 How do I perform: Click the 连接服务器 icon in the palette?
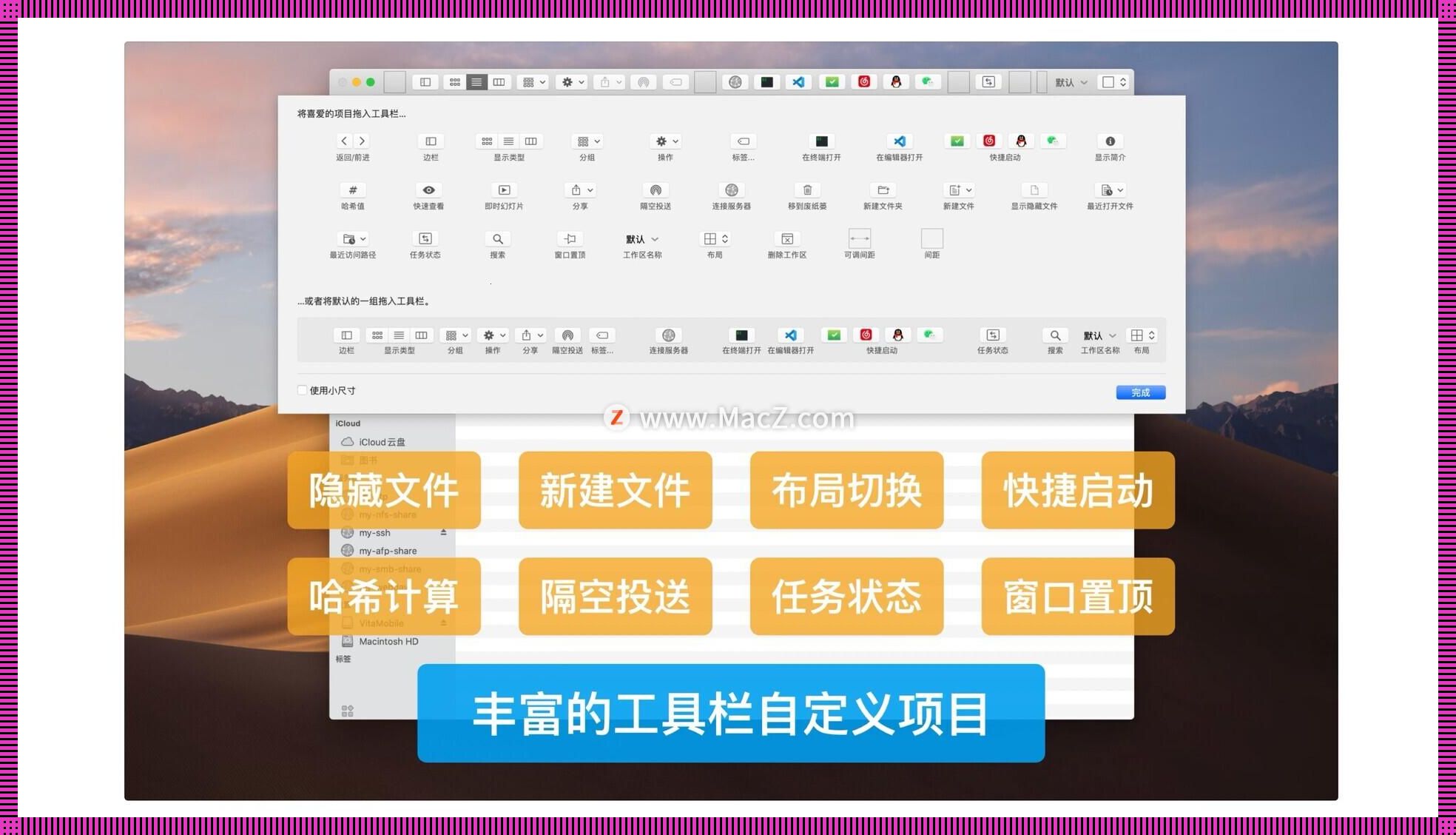pyautogui.click(x=732, y=190)
